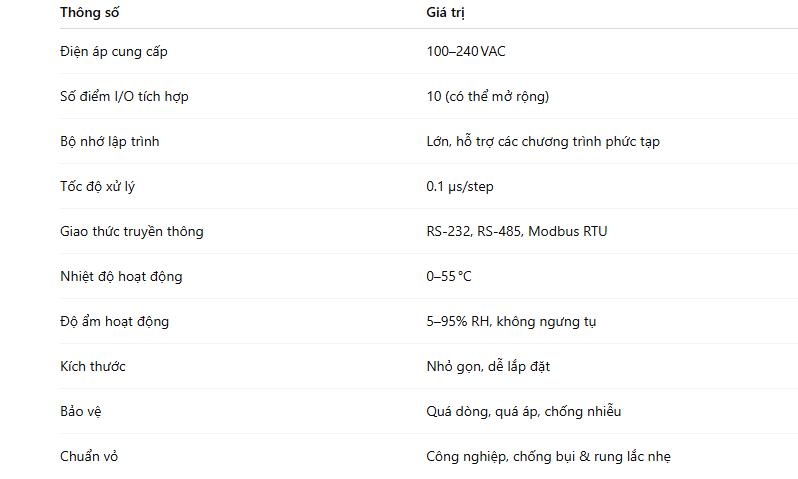Click the "Quá dòng, quá áp, chống nhiễu" value
The image size is (798, 479).
525,411
